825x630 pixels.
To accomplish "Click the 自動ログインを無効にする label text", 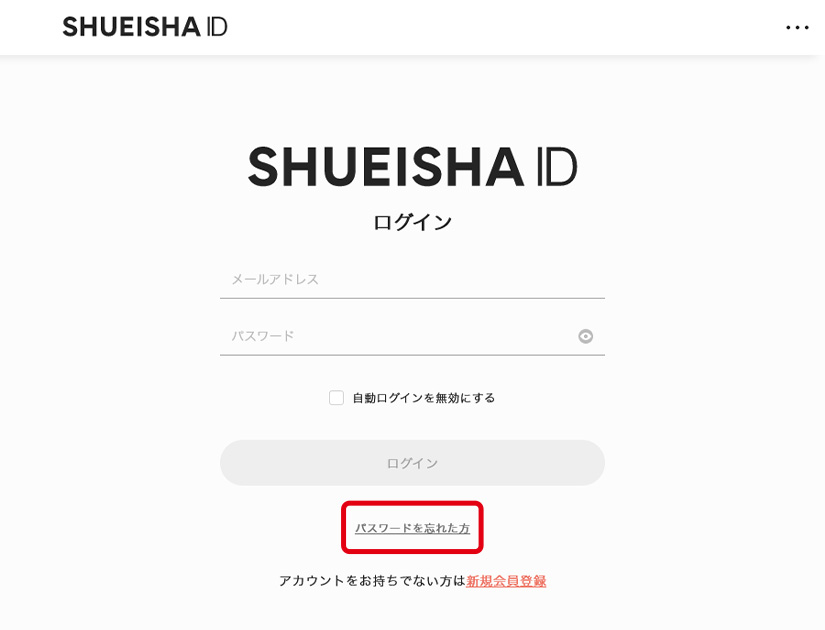I will (x=423, y=398).
